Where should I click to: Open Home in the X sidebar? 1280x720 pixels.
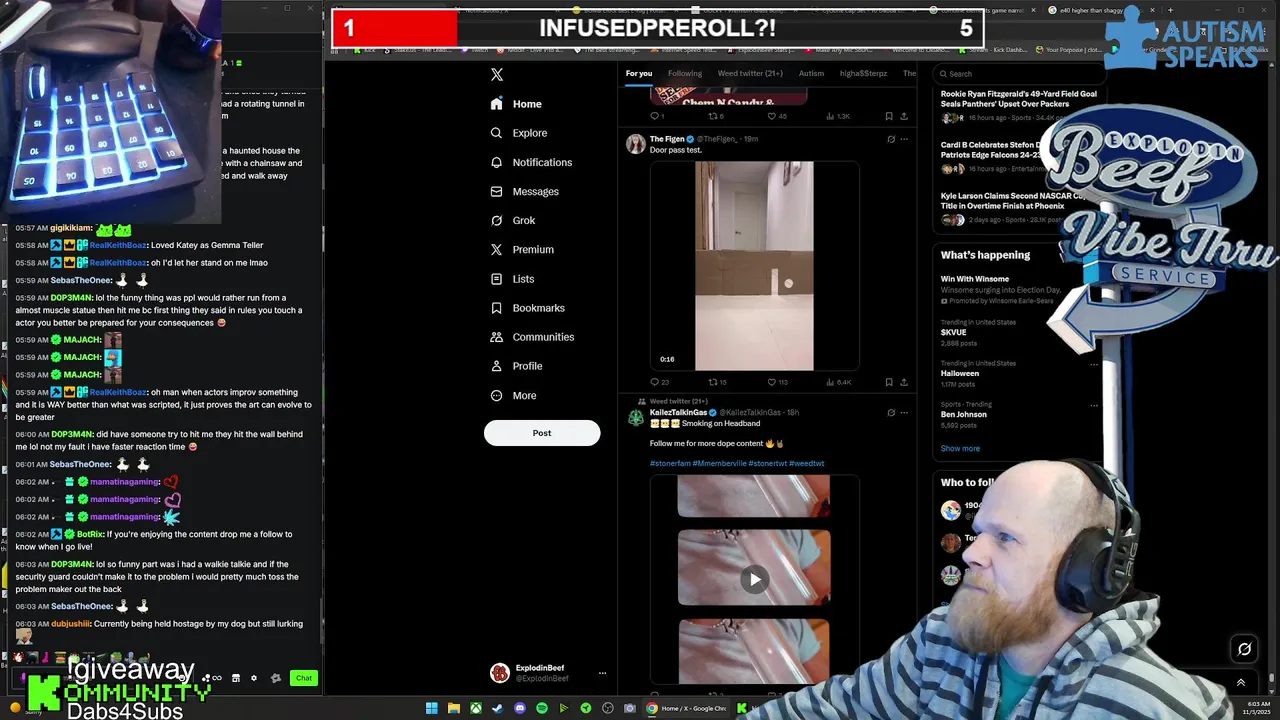(x=516, y=104)
